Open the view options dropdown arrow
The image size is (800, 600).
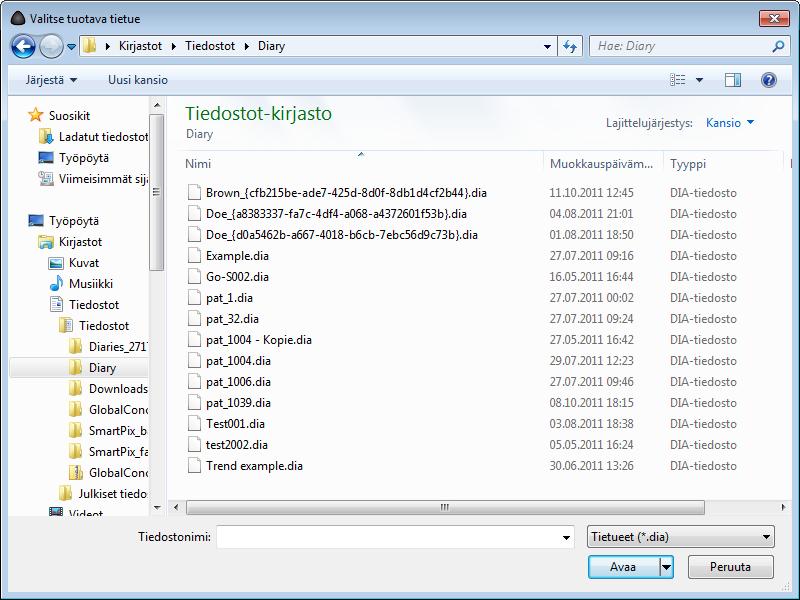[x=699, y=80]
